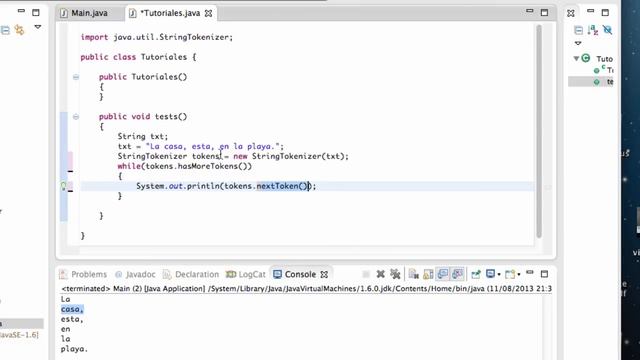
Task: Click the 'La' line in console output
Action: point(66,299)
